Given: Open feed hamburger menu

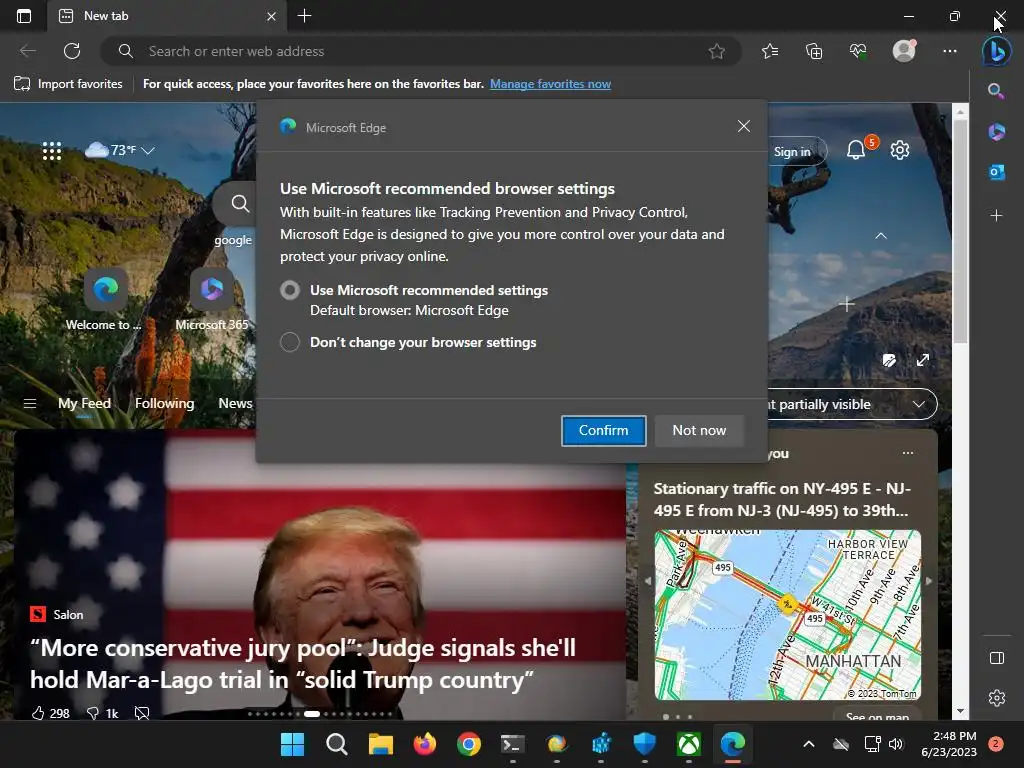Looking at the screenshot, I should pos(29,404).
